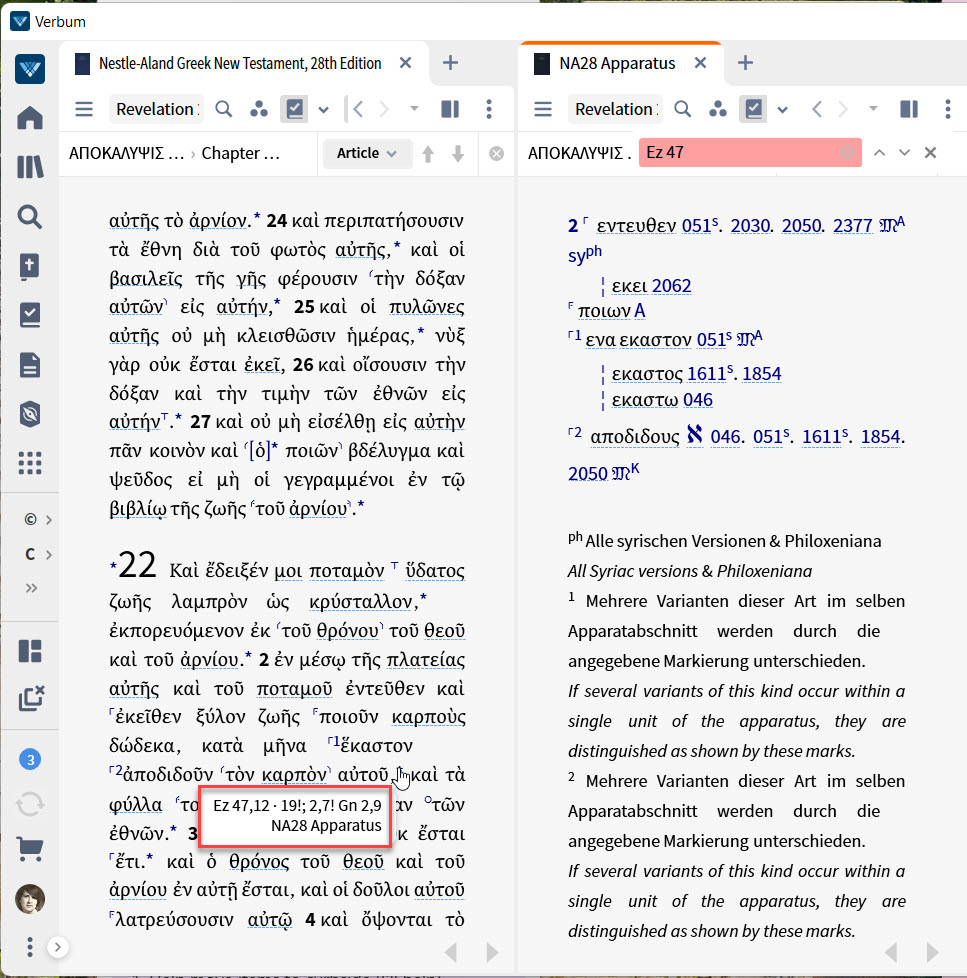Screen dimensions: 967x978
Task: Open the Guides icon in the sidebar
Action: coord(30,313)
